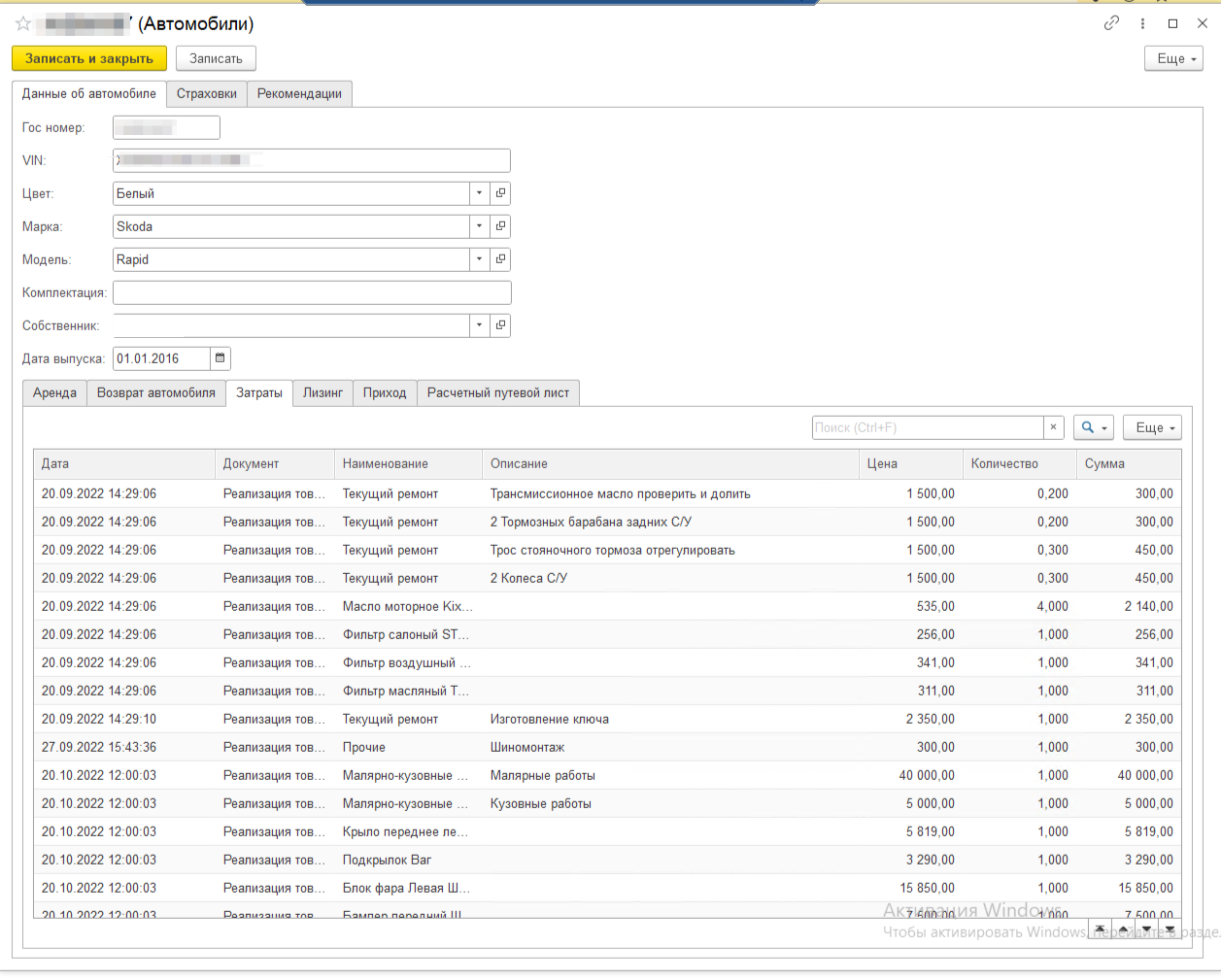The image size is (1221, 980).
Task: Open the three-dot window options menu
Action: 1142,23
